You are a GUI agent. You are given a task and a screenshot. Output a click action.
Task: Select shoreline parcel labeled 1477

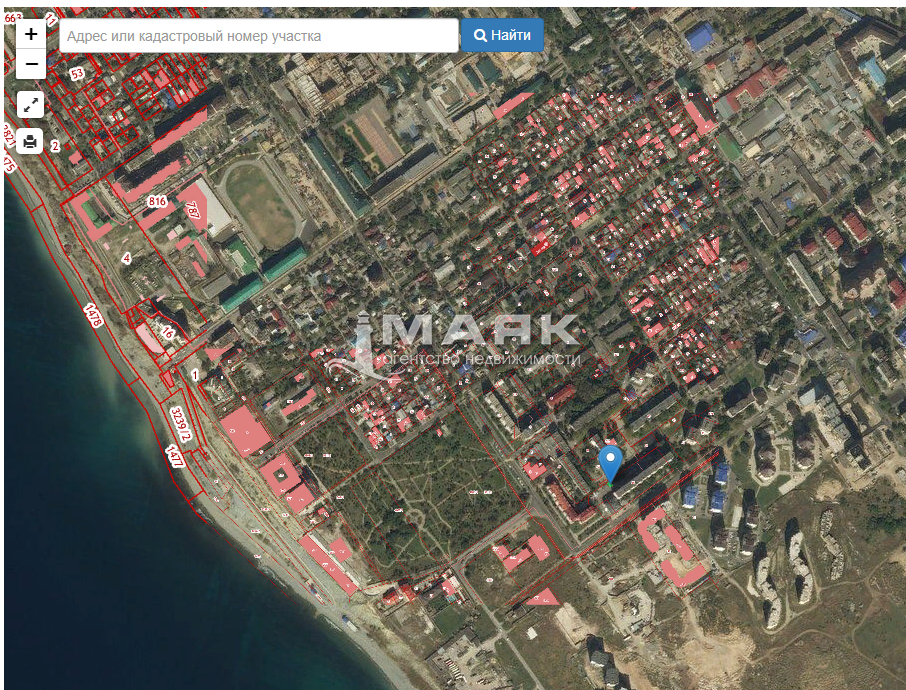point(174,458)
